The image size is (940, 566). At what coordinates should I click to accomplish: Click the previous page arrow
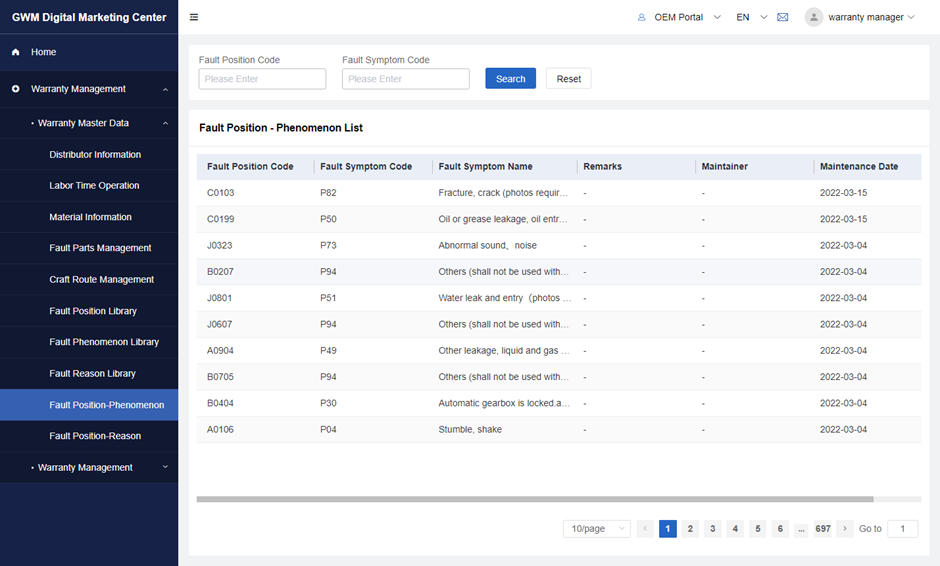pyautogui.click(x=645, y=529)
